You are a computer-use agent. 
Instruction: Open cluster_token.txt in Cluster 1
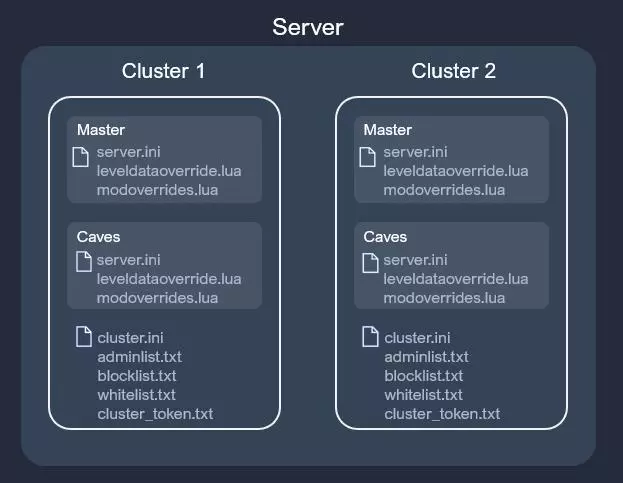(155, 414)
